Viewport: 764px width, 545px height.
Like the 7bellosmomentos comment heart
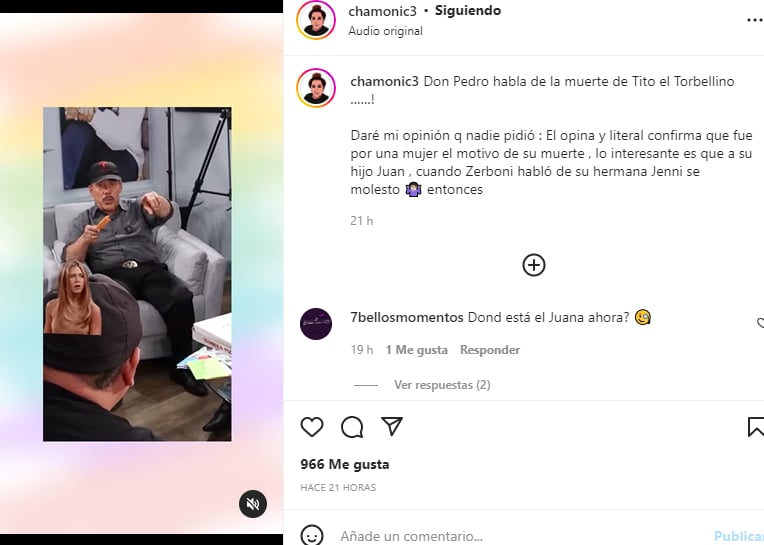pyautogui.click(x=760, y=323)
